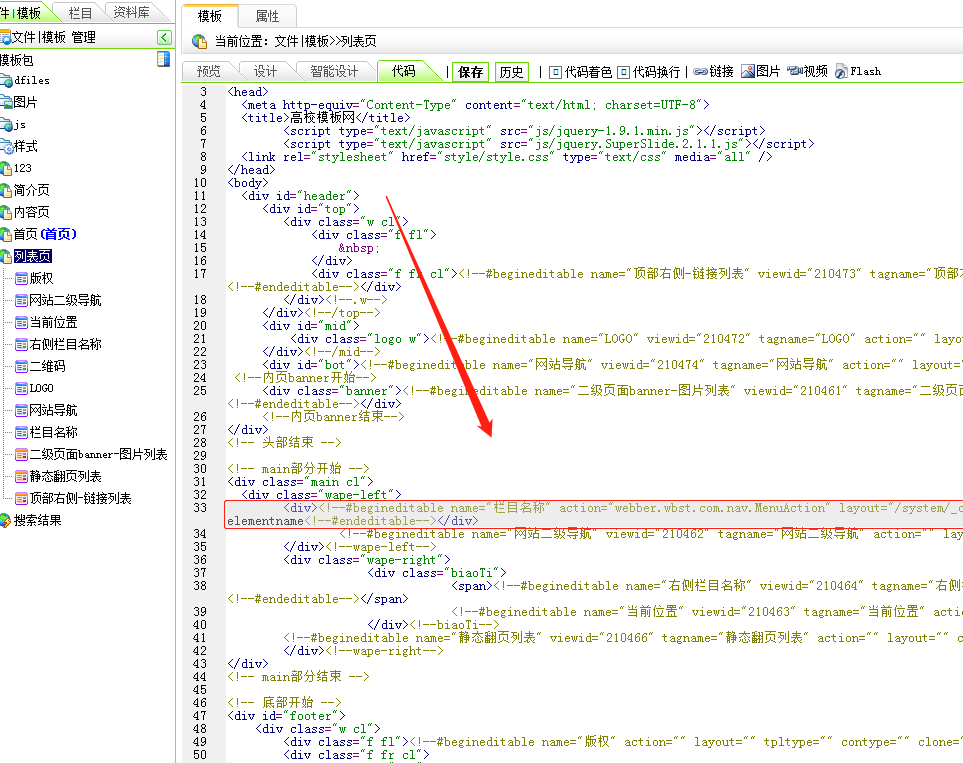Insert Flash using the Flash icon
This screenshot has height=763, width=963.
(842, 72)
